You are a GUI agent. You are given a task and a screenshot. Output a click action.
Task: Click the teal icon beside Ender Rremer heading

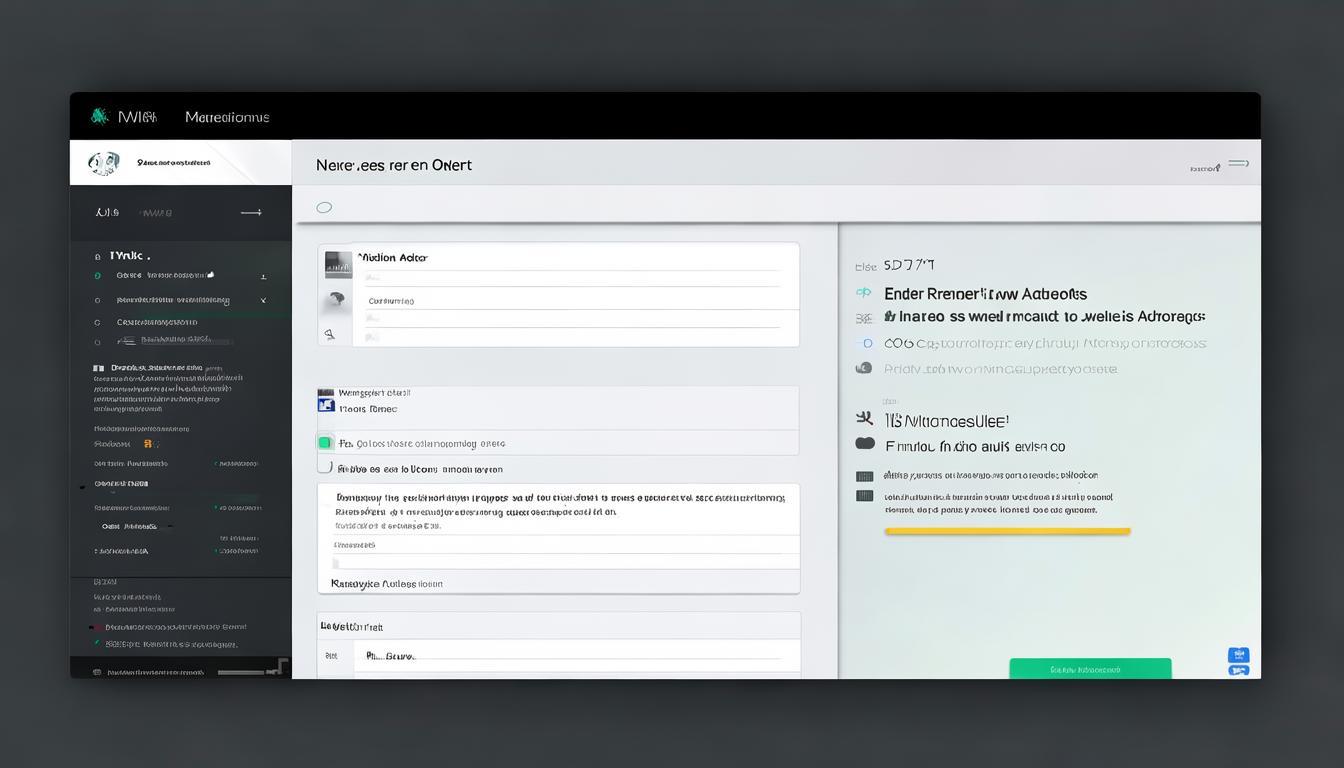863,293
